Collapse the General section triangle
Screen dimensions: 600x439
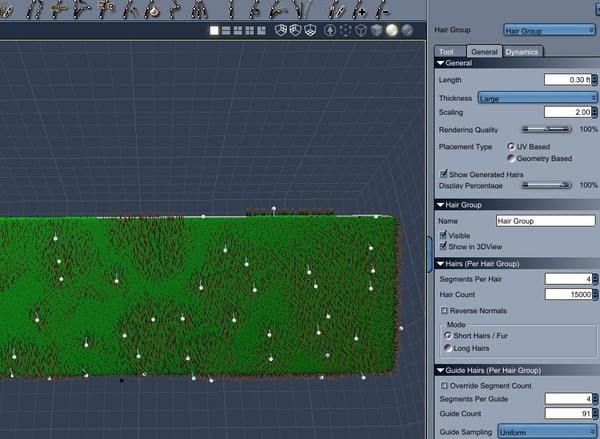coord(440,63)
